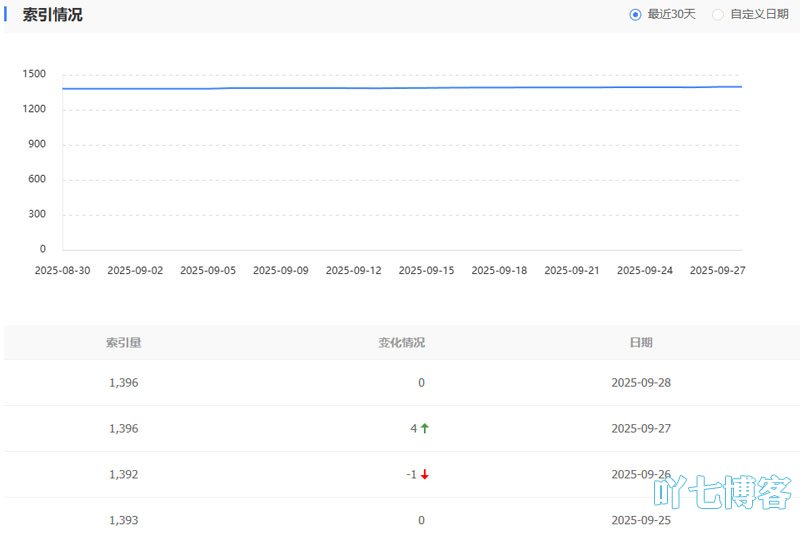Viewport: 800px width, 533px height.
Task: Click the 叶七博客 watermark logo
Action: 723,492
